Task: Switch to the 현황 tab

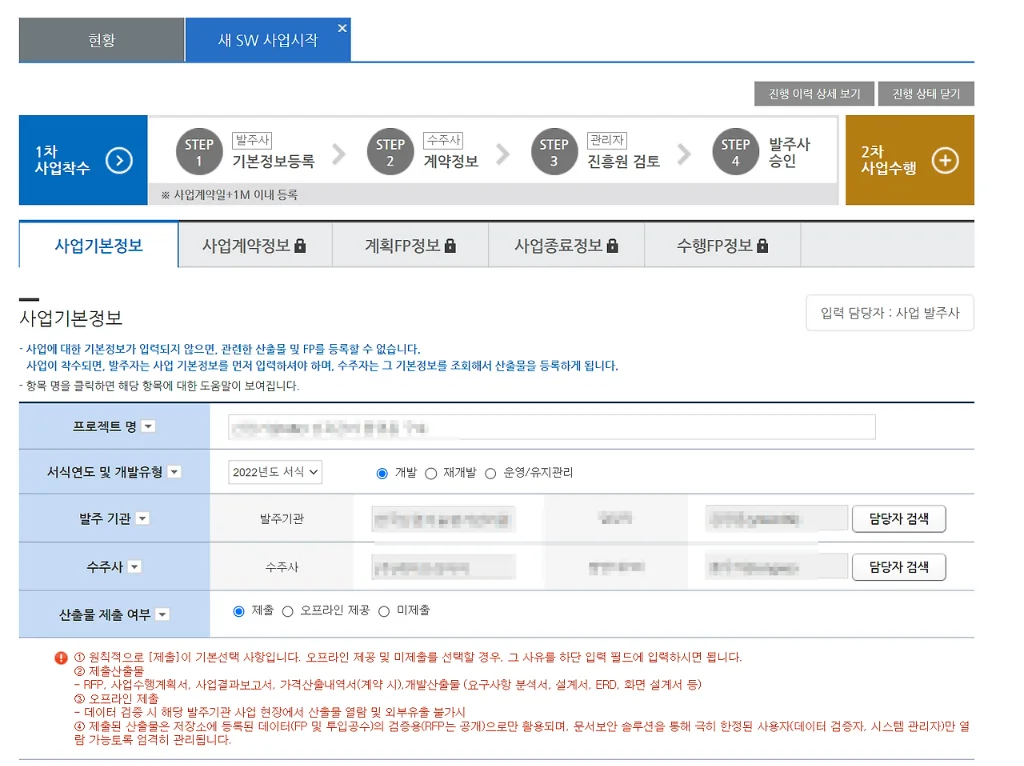Action: [x=101, y=41]
